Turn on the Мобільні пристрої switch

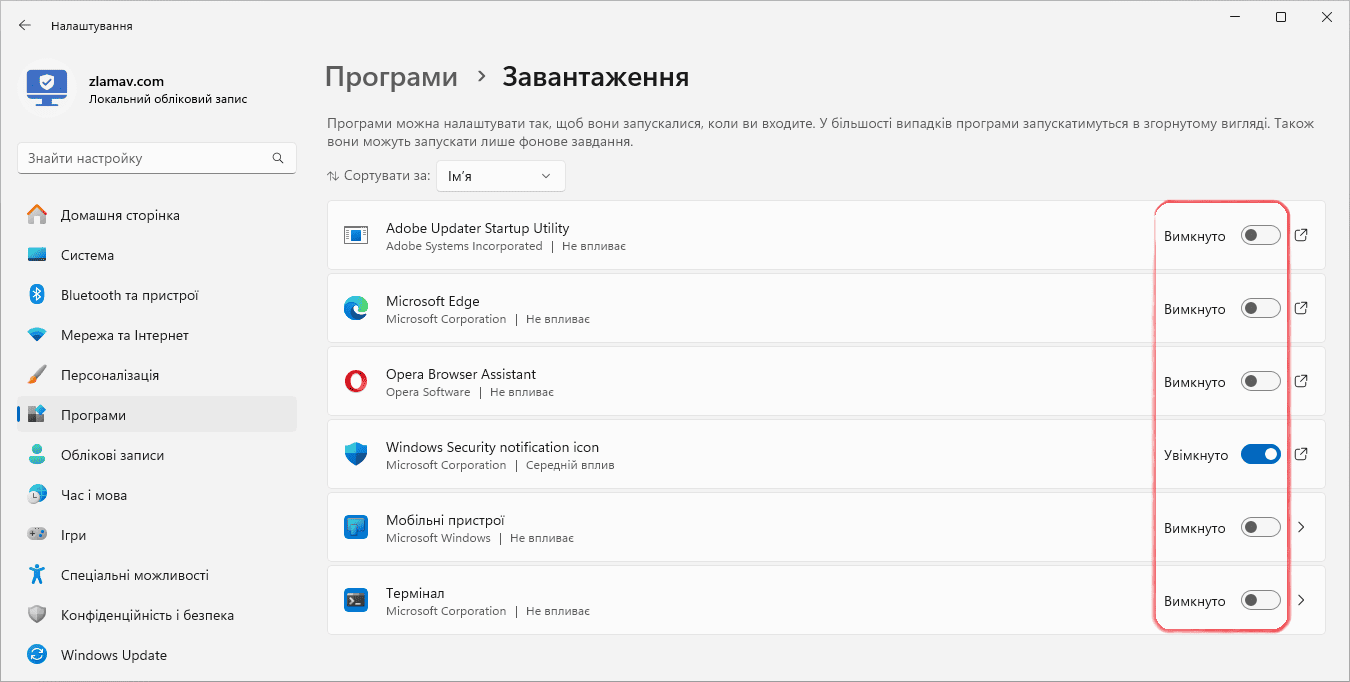point(1261,528)
